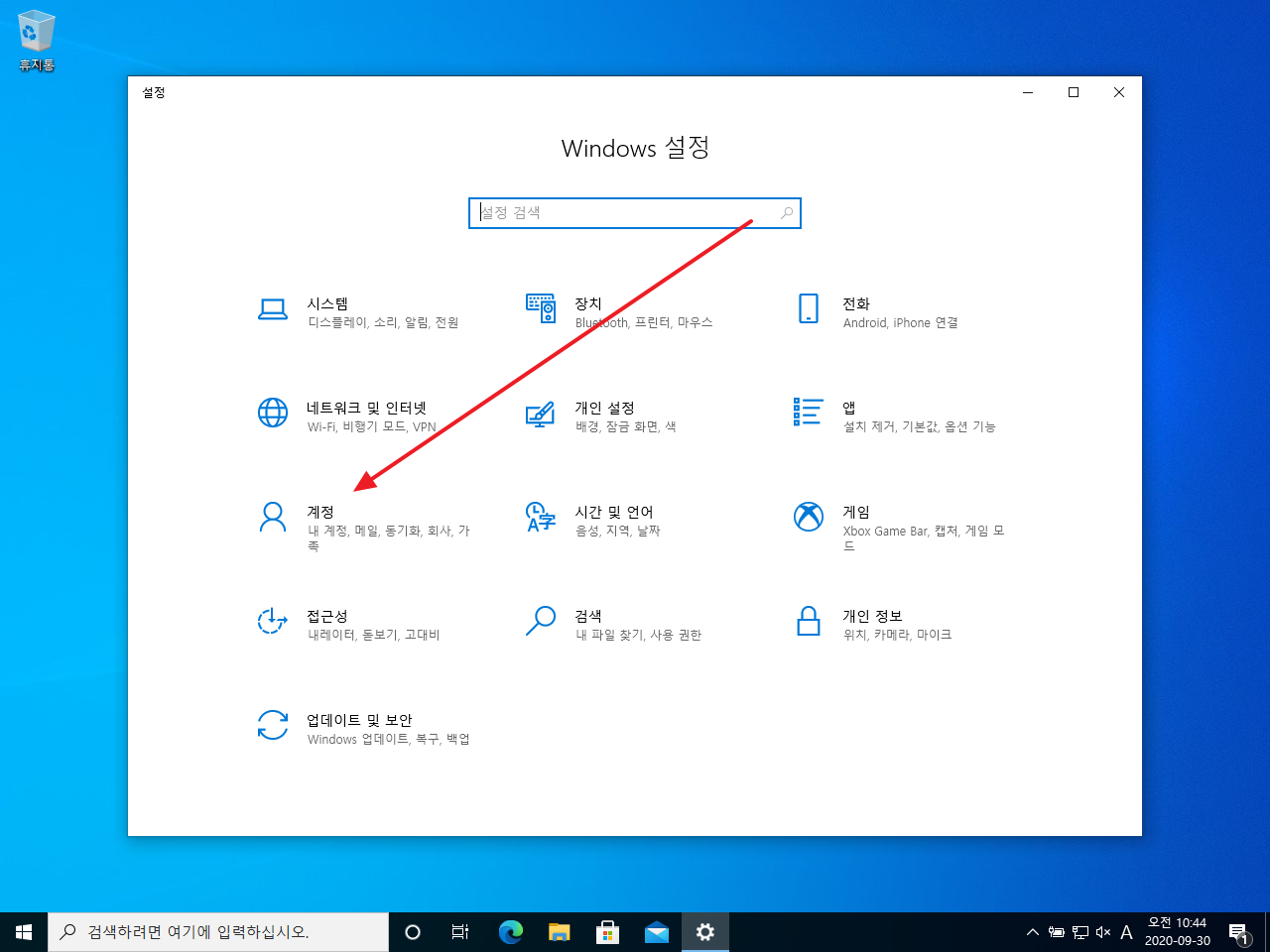
Task: Open the 개인 설정 personalization icon
Action: tap(540, 414)
